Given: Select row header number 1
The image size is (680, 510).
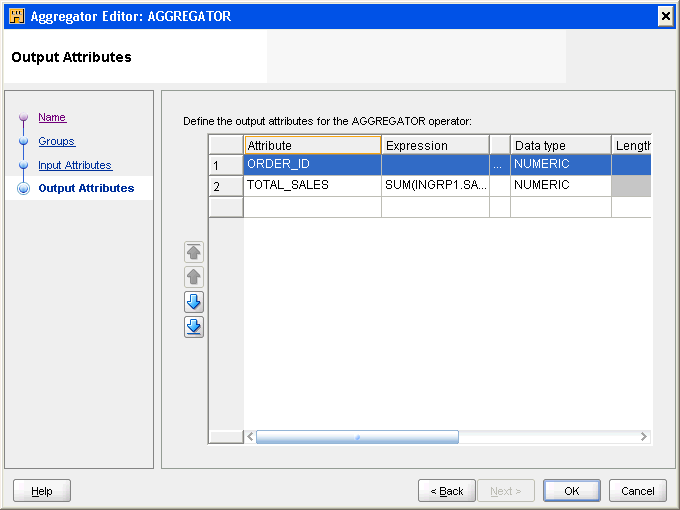Looking at the screenshot, I should click(x=225, y=165).
